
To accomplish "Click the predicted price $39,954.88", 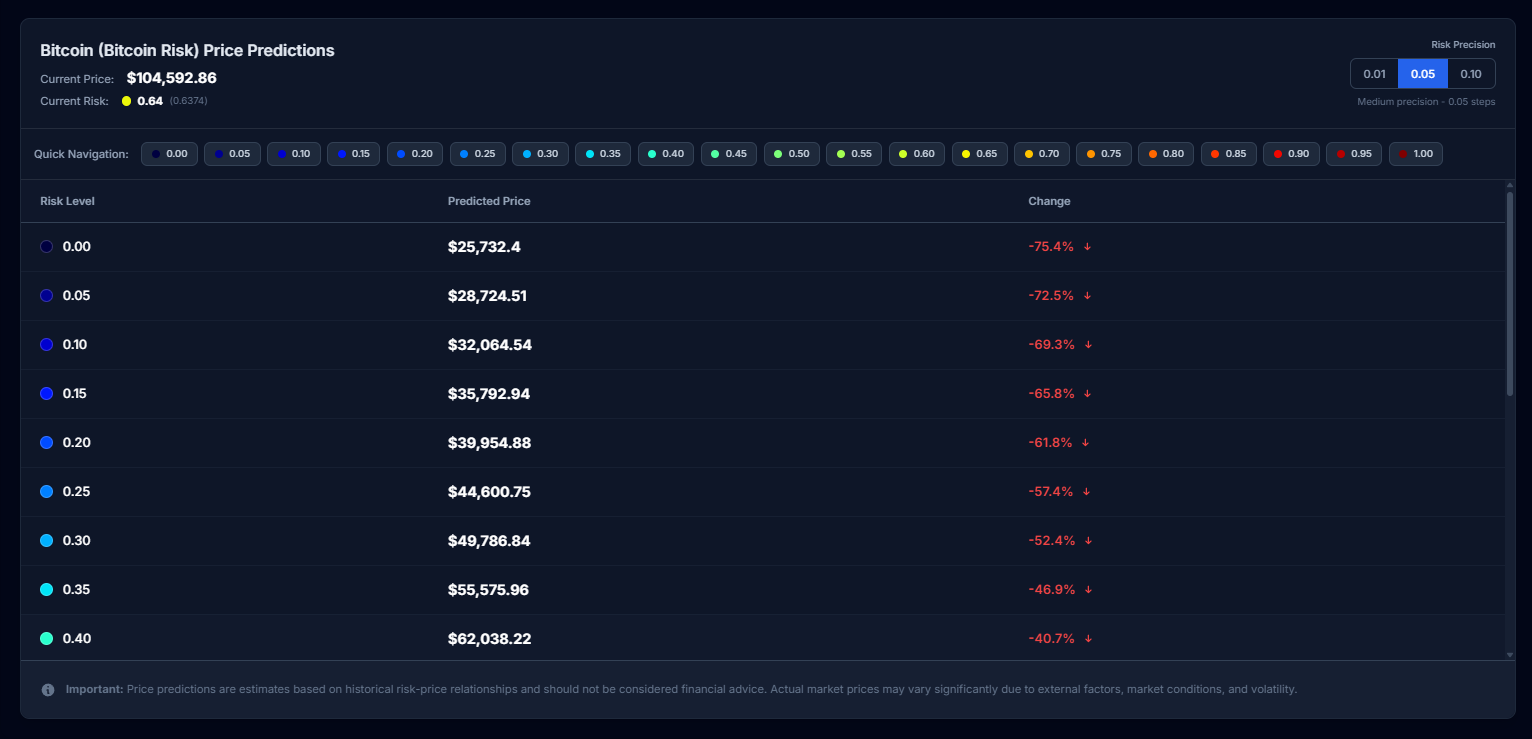I will coord(490,443).
